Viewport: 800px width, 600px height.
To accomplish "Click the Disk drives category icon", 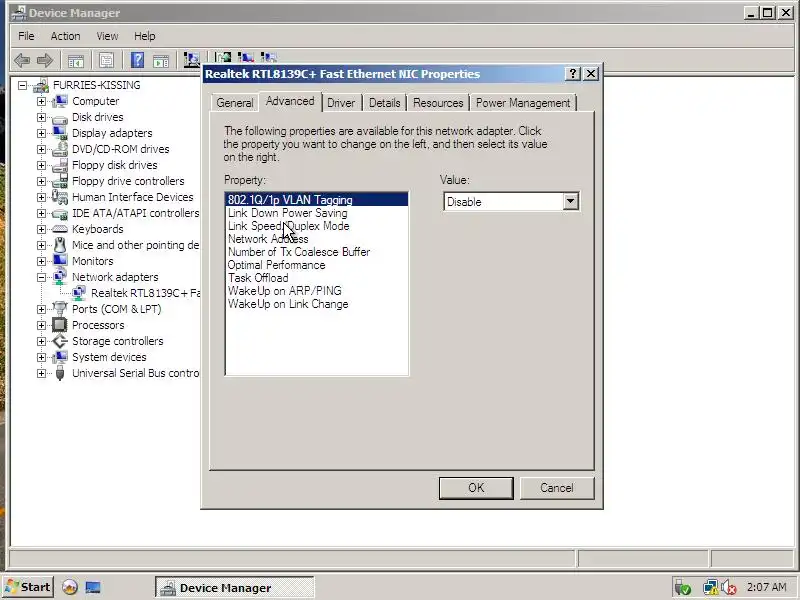I will click(x=60, y=118).
